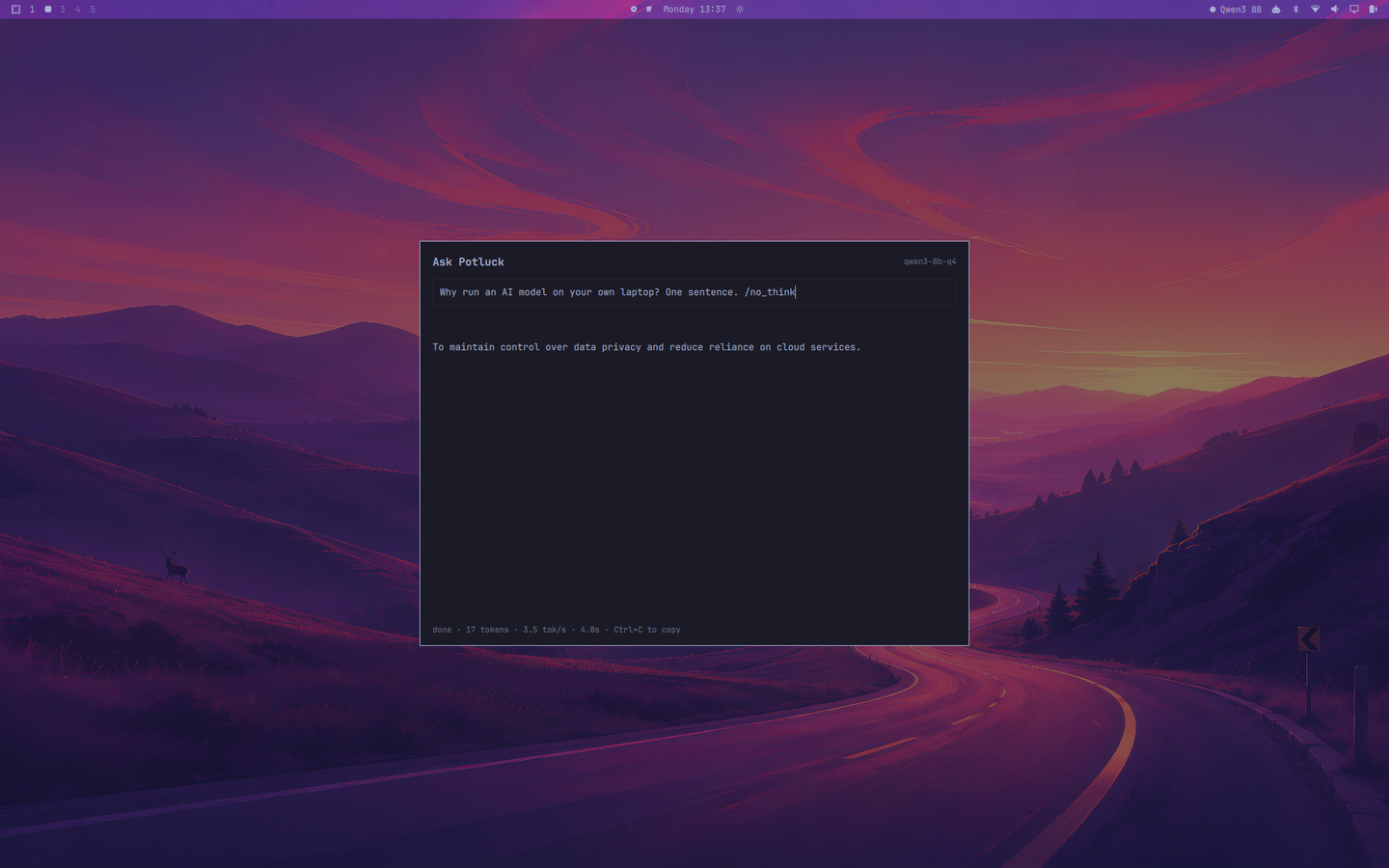This screenshot has height=868, width=1389.
Task: Click the 'done' status text
Action: 442,630
